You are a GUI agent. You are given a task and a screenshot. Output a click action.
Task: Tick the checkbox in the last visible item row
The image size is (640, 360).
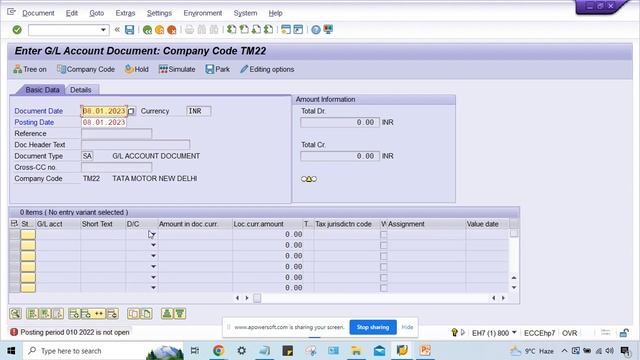tap(384, 288)
